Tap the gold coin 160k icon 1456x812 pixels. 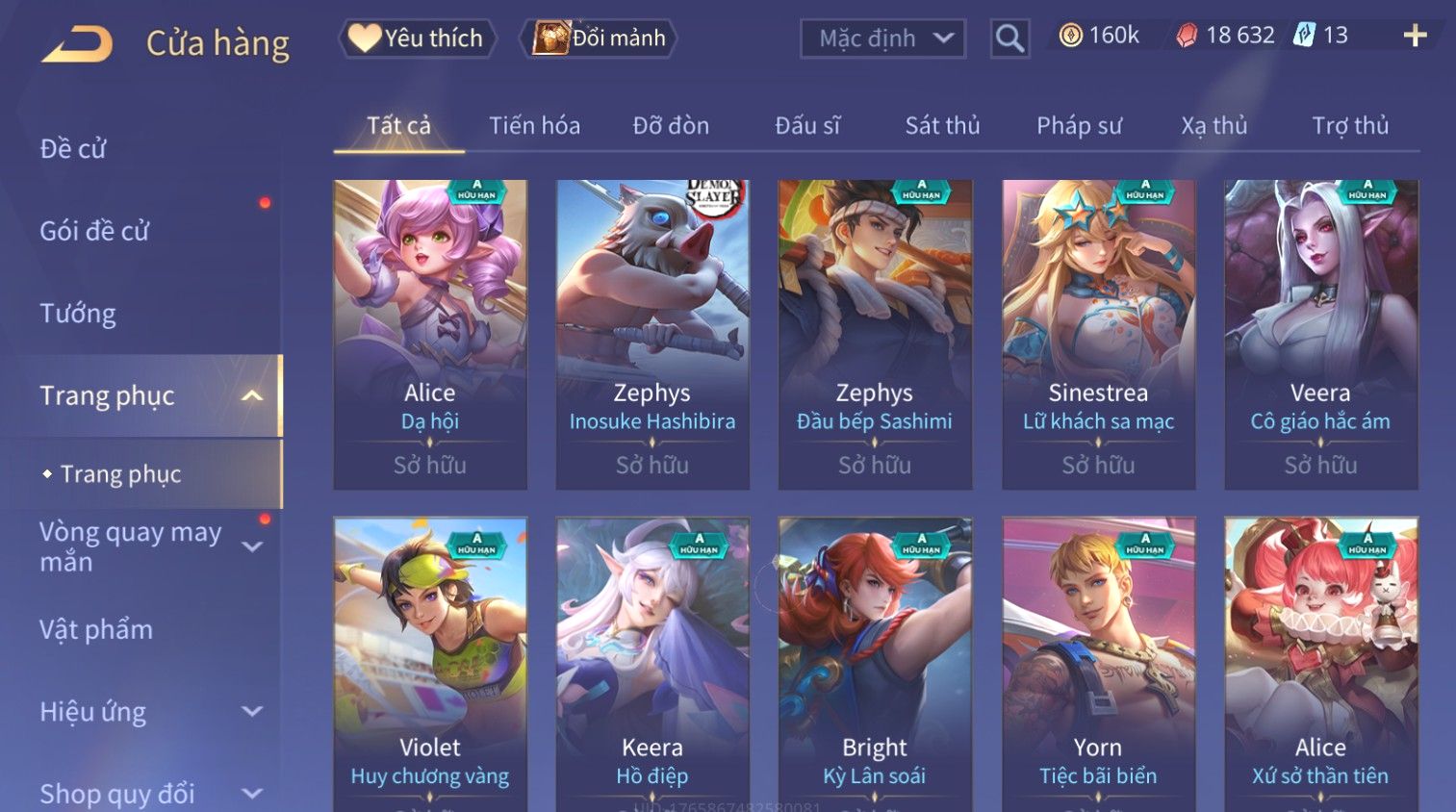(1070, 36)
